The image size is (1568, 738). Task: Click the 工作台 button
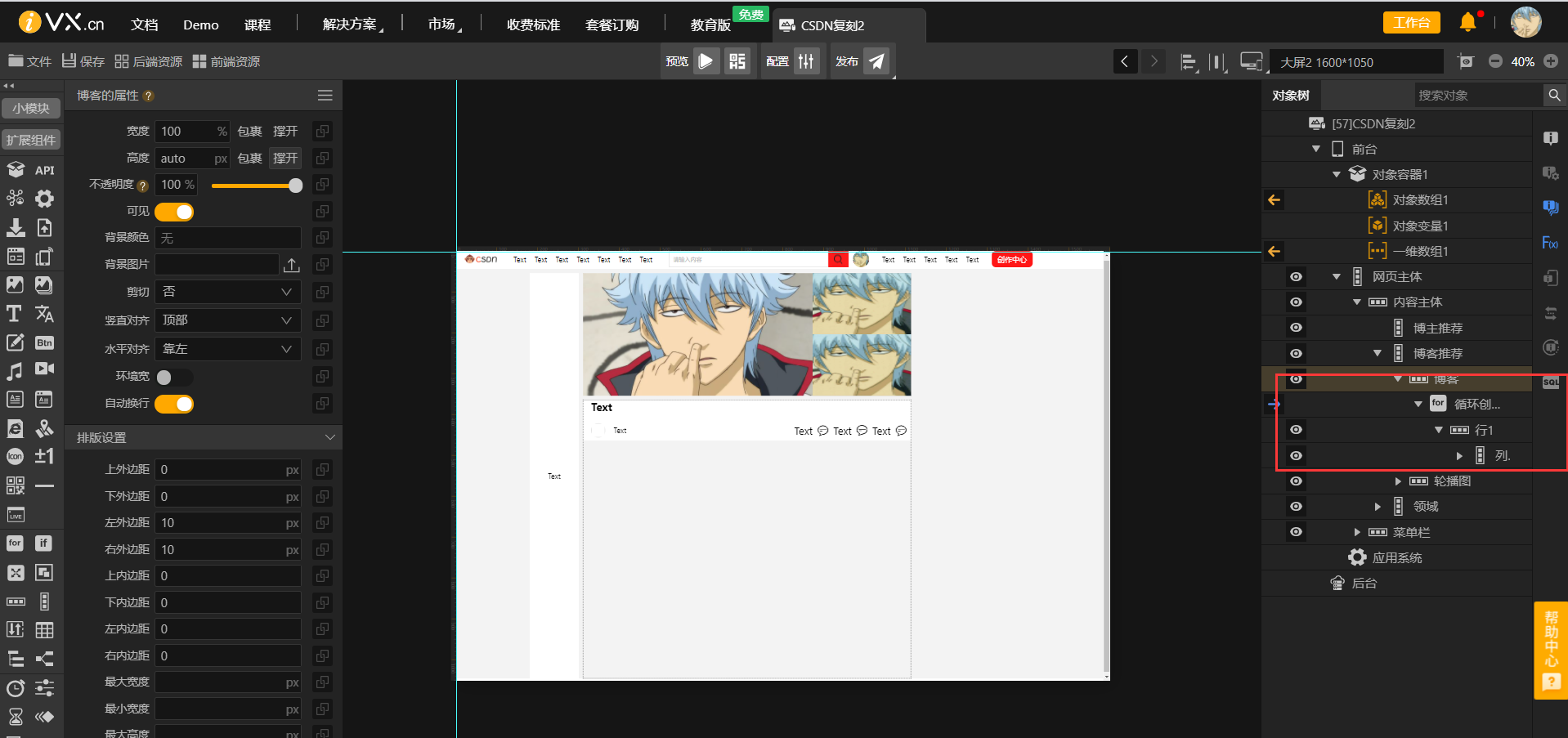[x=1411, y=22]
